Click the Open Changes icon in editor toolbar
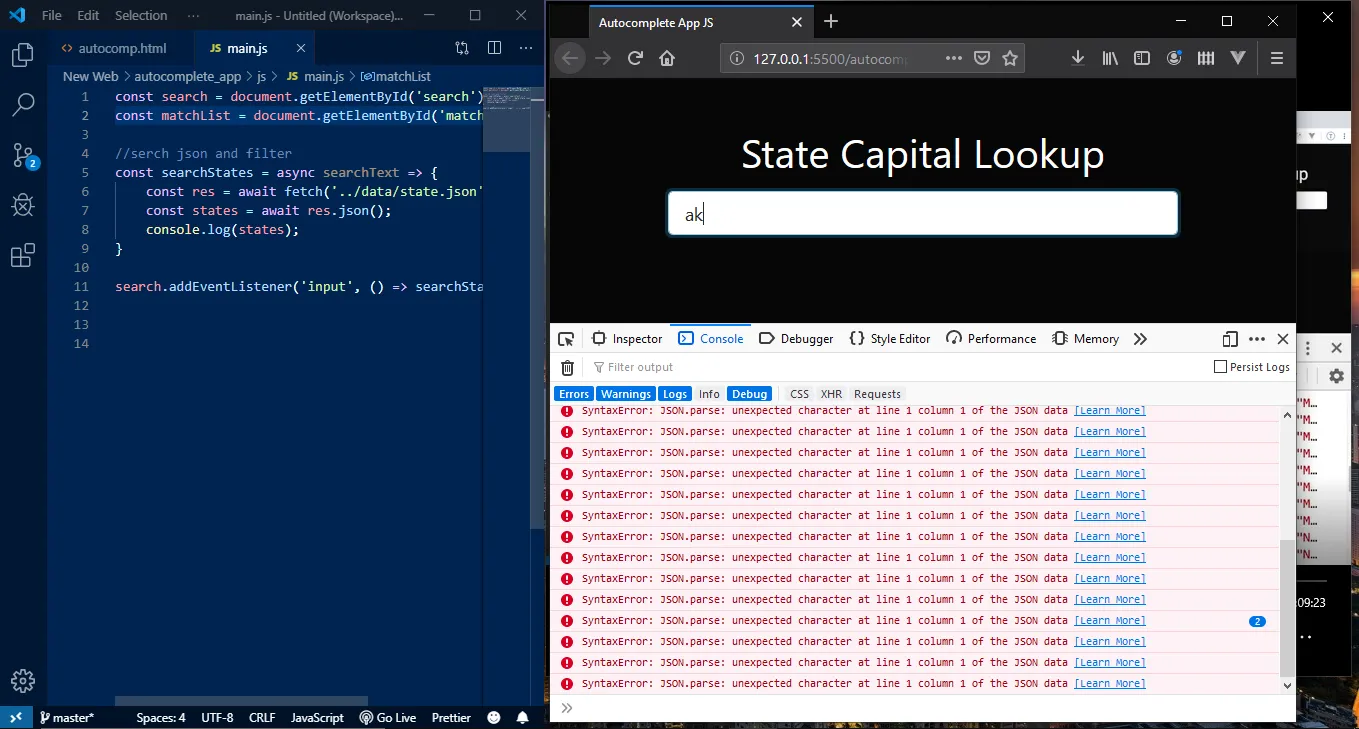The height and width of the screenshot is (729, 1359). click(462, 48)
